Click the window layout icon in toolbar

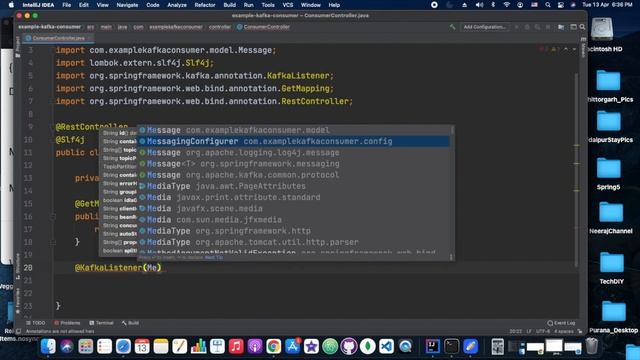point(573,27)
